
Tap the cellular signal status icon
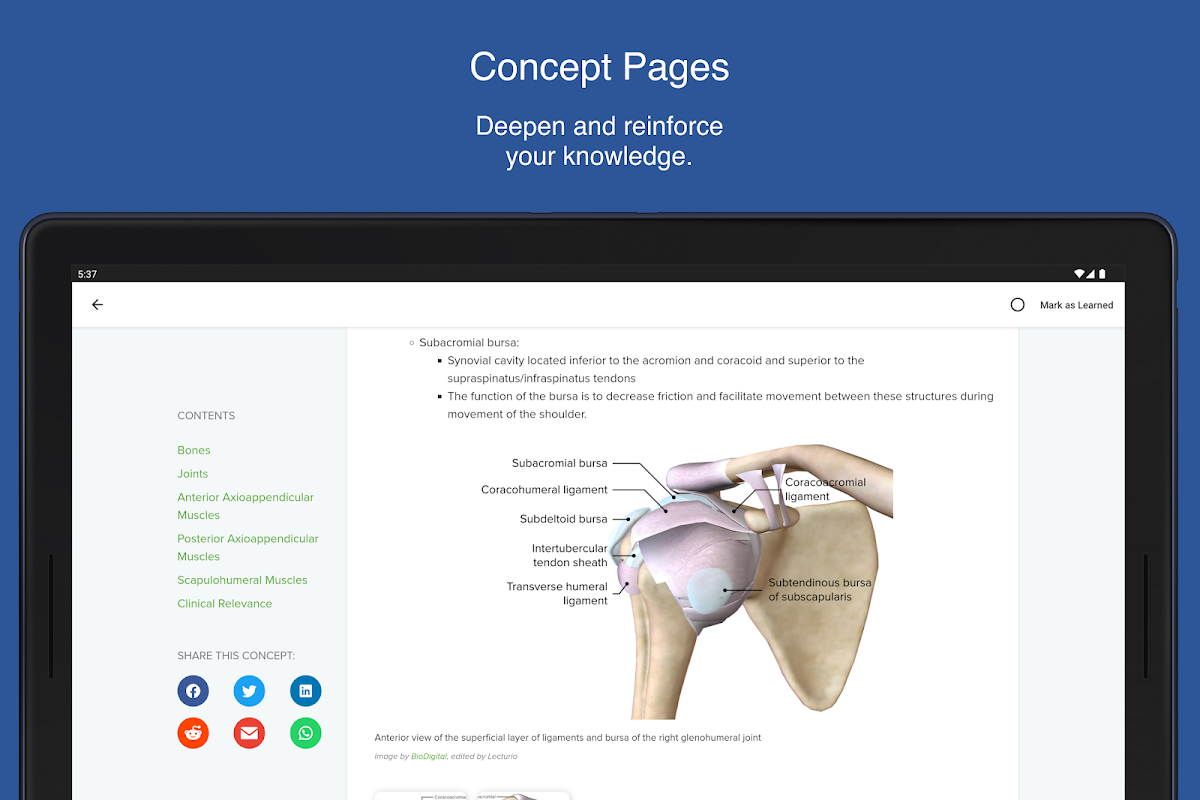click(1091, 274)
